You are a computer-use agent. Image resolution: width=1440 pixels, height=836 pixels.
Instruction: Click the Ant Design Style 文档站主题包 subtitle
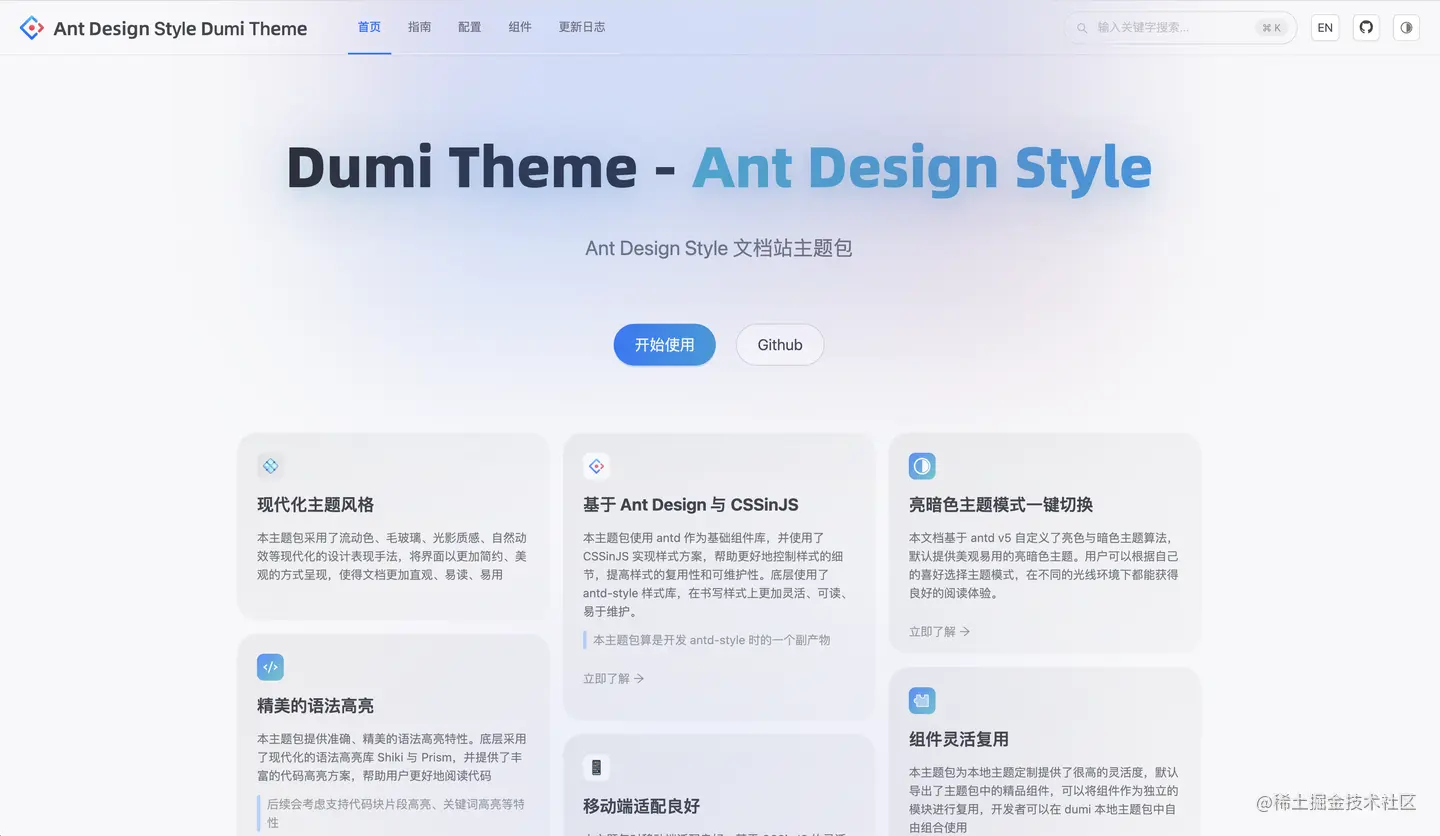coord(719,248)
